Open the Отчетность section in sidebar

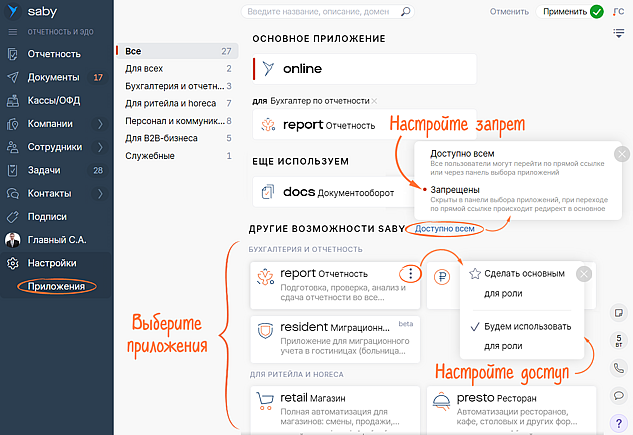[54, 54]
